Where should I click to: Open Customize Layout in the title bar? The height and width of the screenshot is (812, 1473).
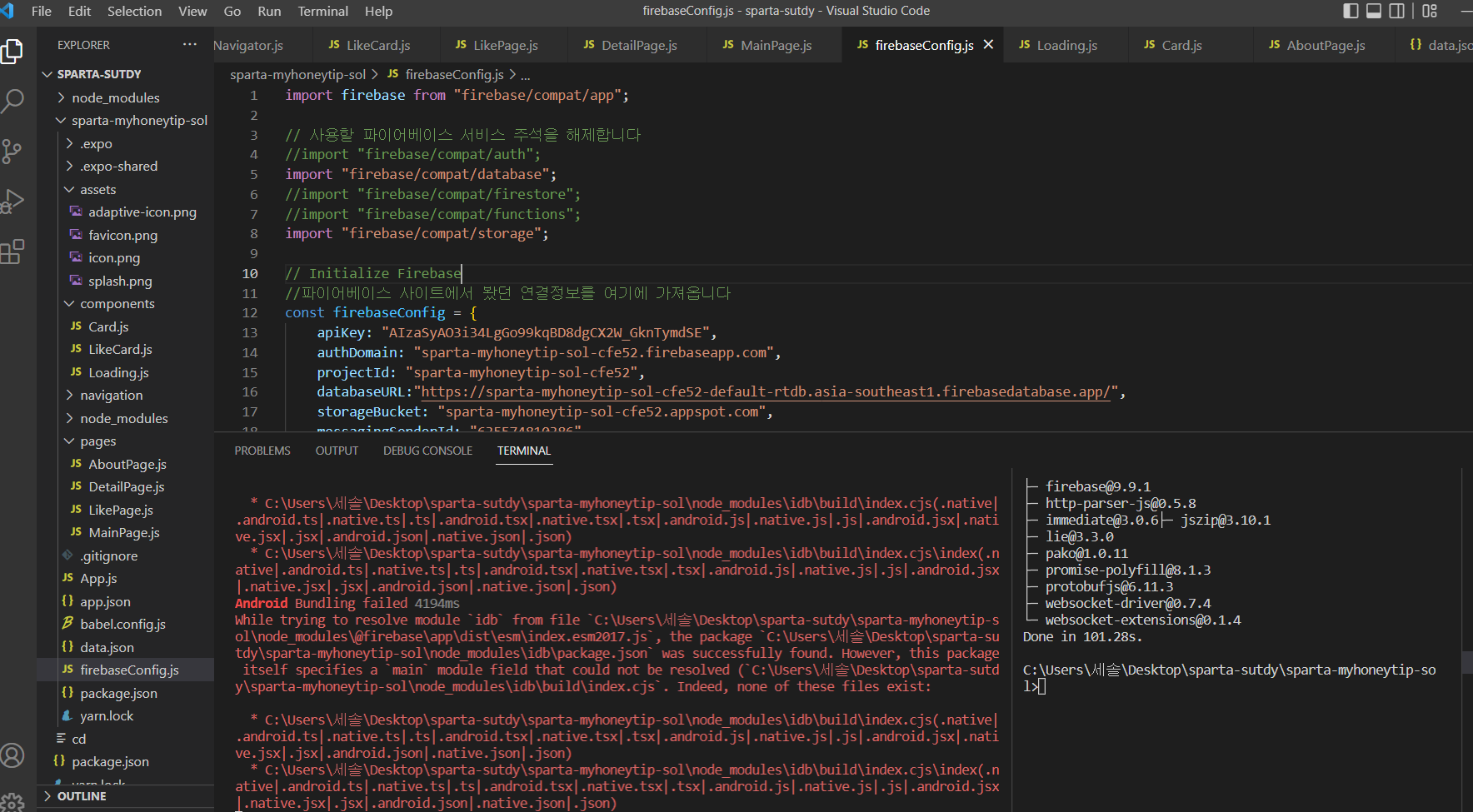(1430, 11)
